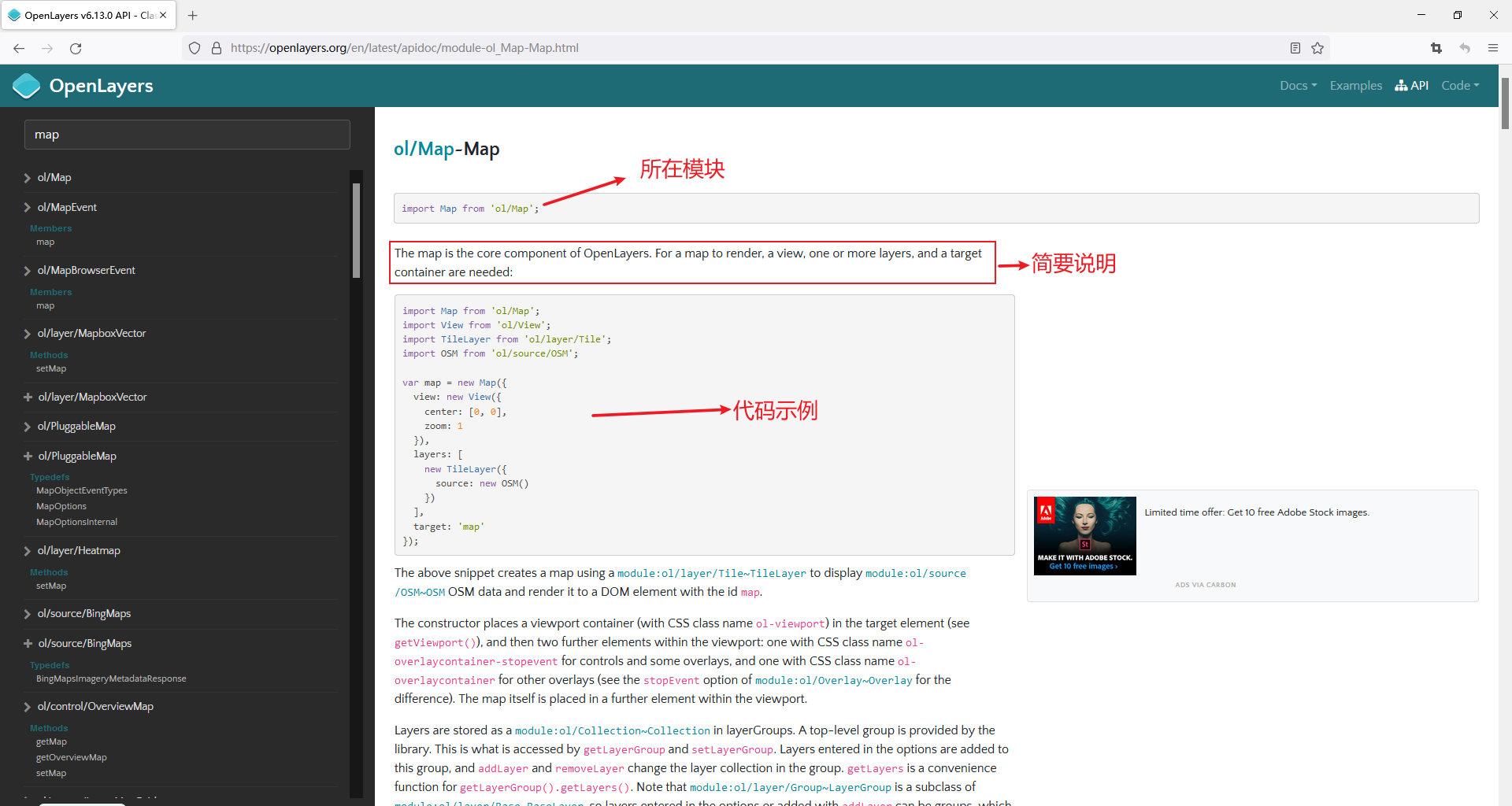Expand ol/source/BingMaps plus entry

(28, 643)
